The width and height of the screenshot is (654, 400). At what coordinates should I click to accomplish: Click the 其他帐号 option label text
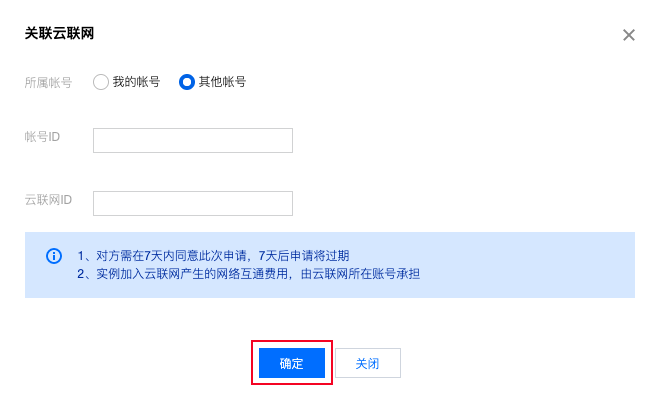tap(222, 82)
